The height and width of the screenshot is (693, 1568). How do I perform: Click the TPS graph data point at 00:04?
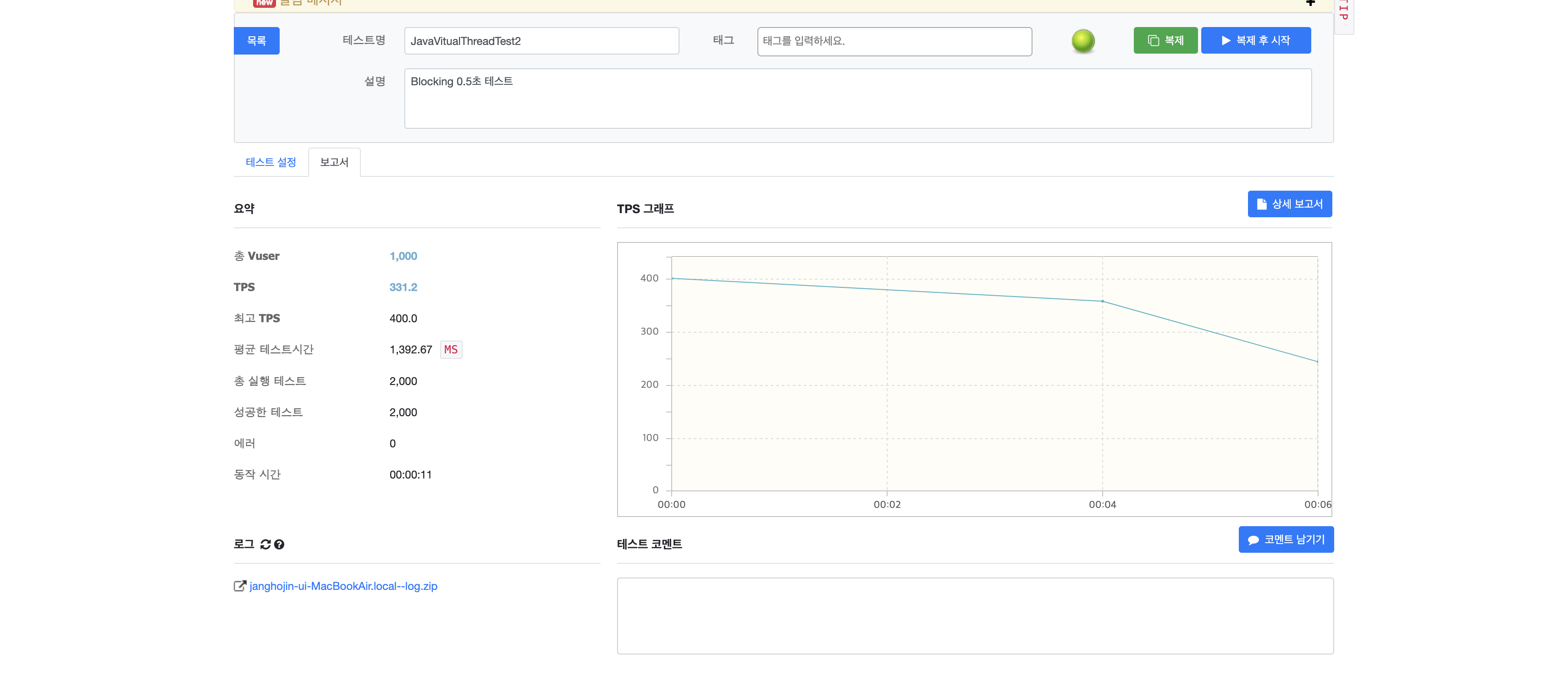pyautogui.click(x=1102, y=301)
